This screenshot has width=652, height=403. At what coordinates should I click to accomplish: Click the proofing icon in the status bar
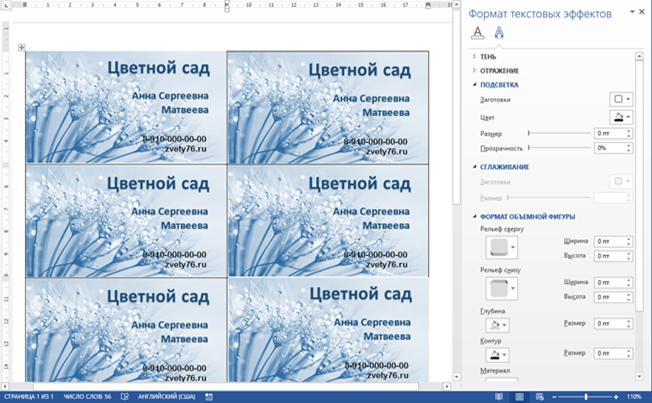(124, 396)
